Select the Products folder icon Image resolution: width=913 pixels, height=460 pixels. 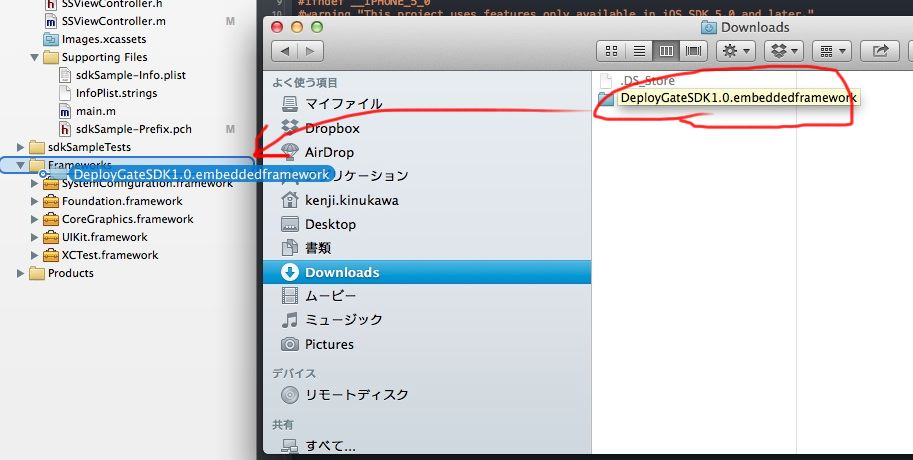37,274
